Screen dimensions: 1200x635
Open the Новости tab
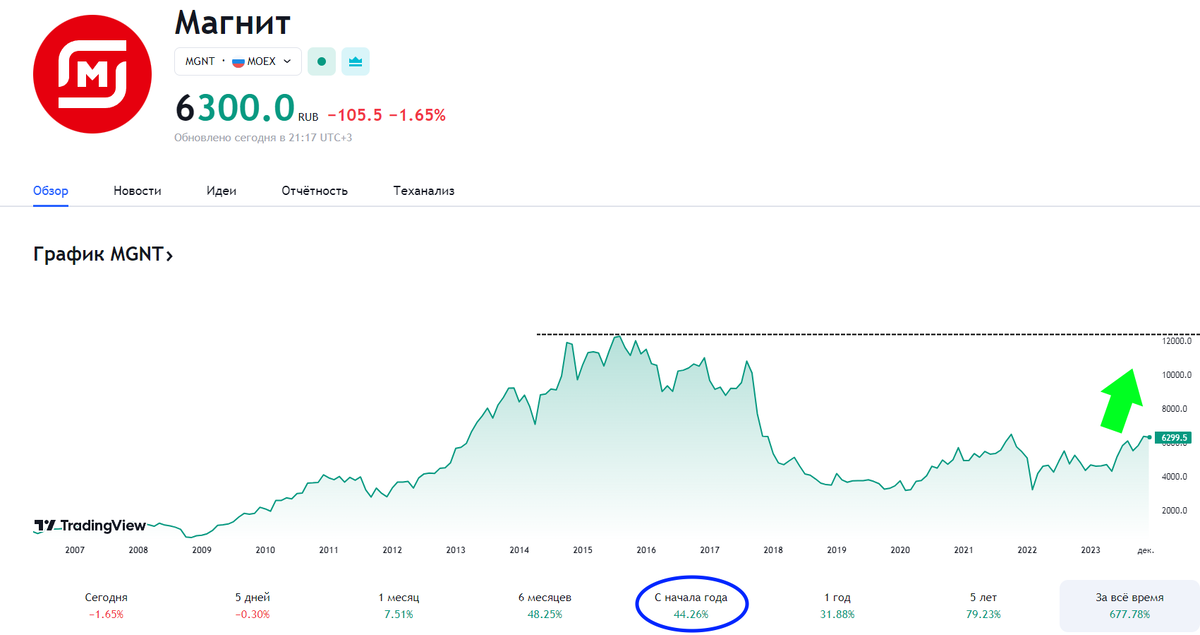coord(137,190)
